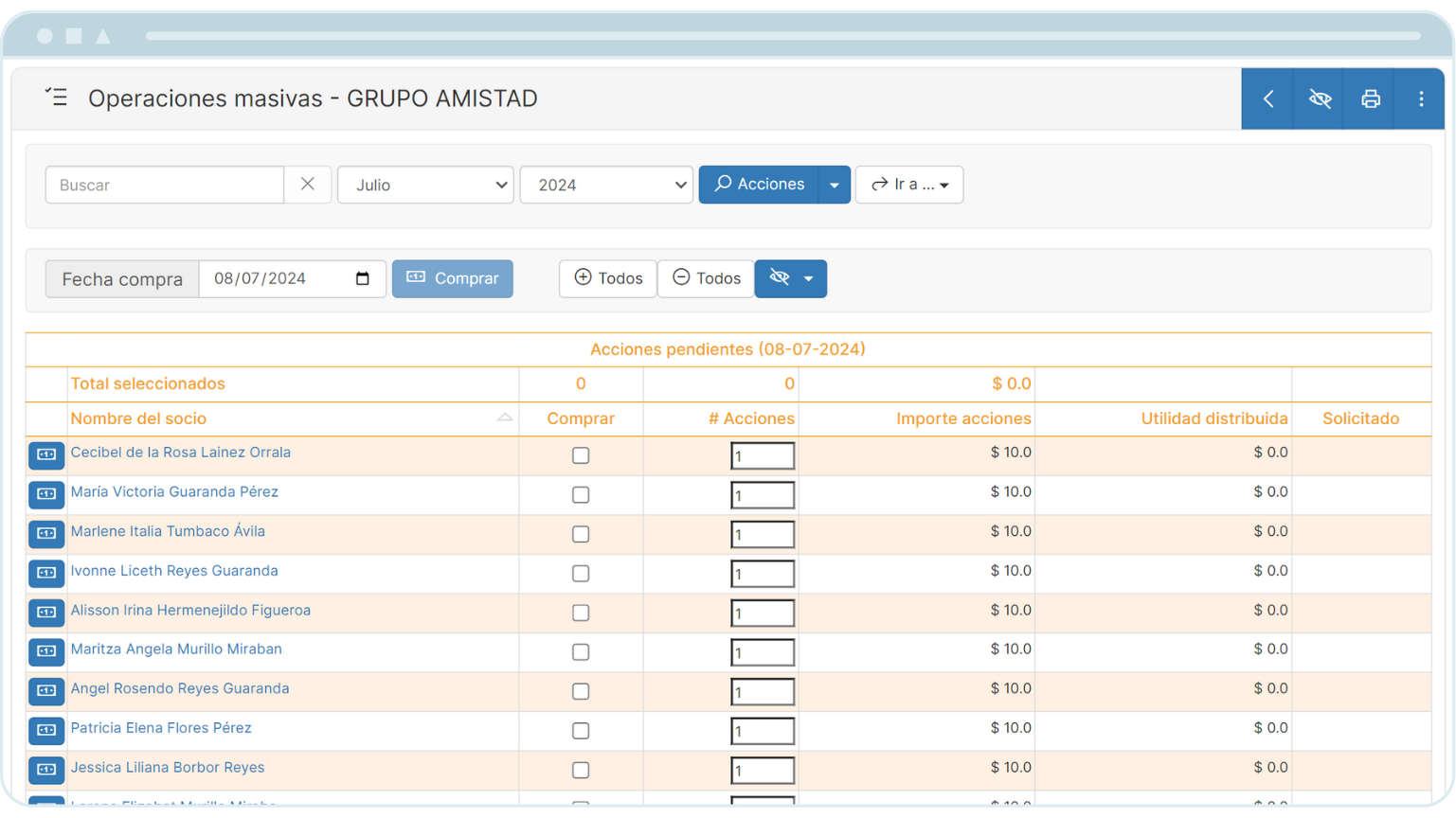Screen dimensions: 1456x818
Task: Open the Ir a navigation menu
Action: pyautogui.click(x=908, y=185)
